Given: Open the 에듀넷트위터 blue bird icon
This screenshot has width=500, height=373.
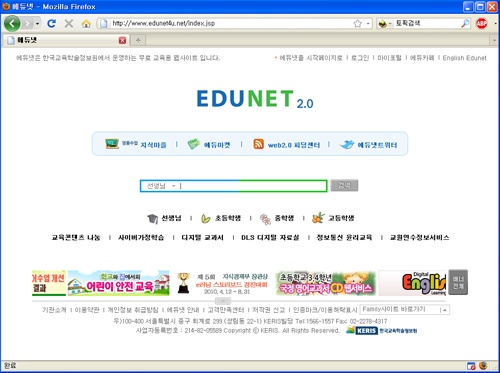Looking at the screenshot, I should [347, 144].
